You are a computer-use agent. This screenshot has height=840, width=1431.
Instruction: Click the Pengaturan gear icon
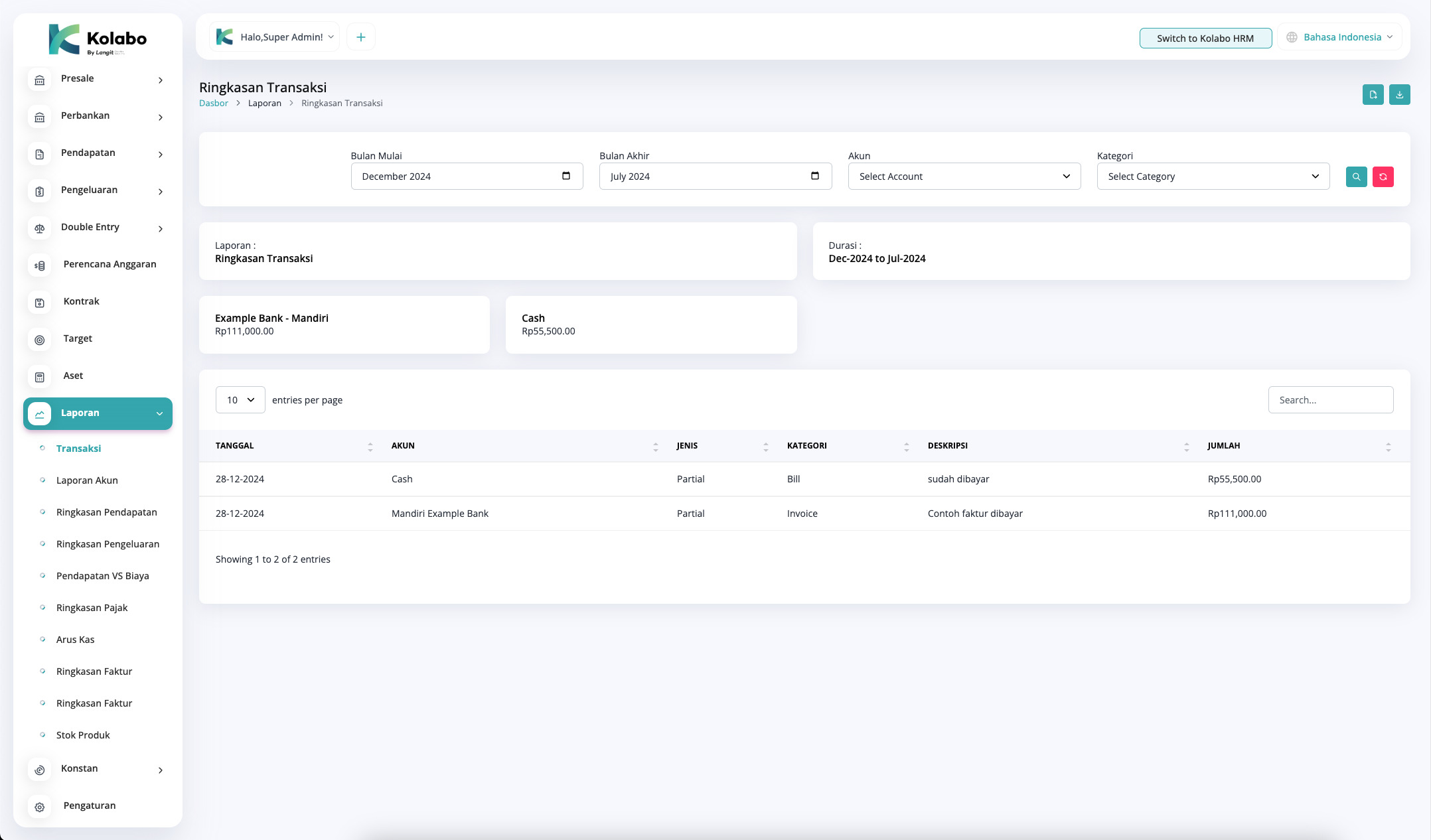[40, 807]
